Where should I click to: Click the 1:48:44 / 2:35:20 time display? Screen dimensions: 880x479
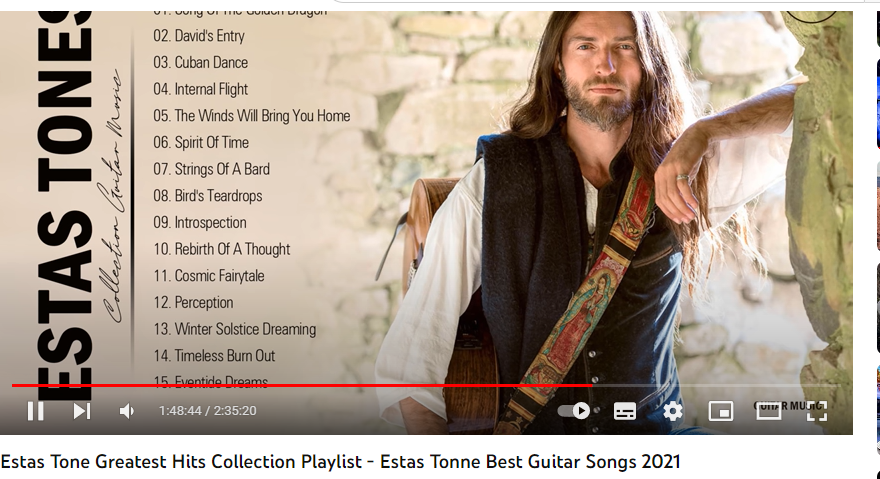click(x=208, y=411)
